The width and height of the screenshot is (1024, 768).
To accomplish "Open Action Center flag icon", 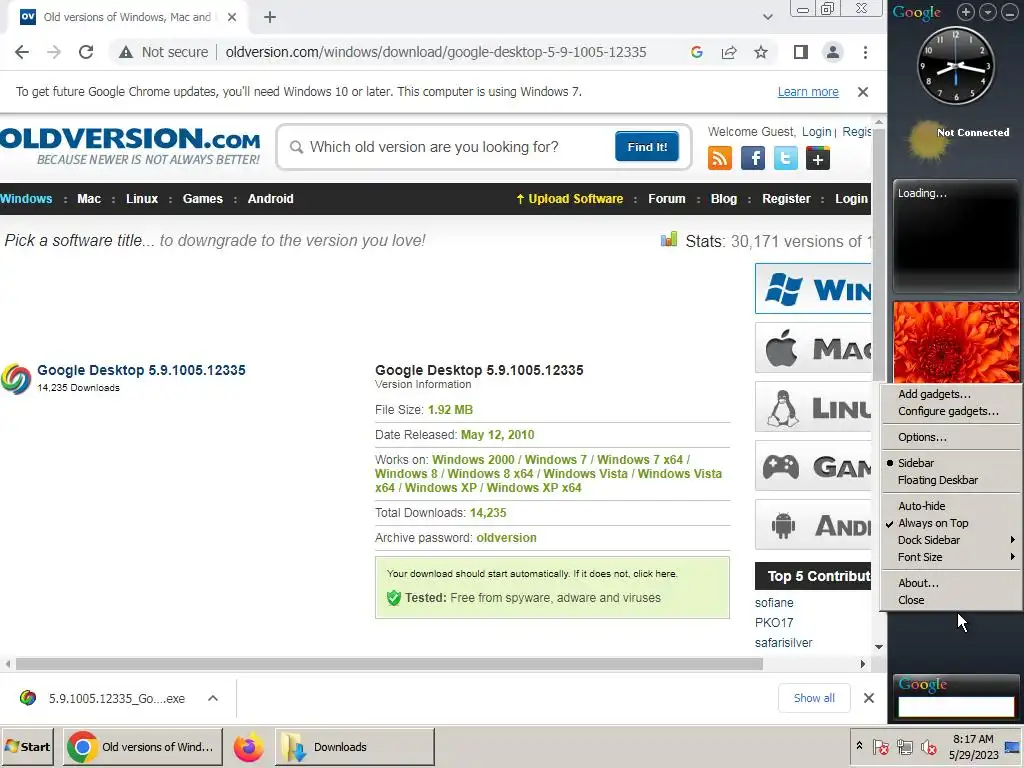I will (880, 746).
